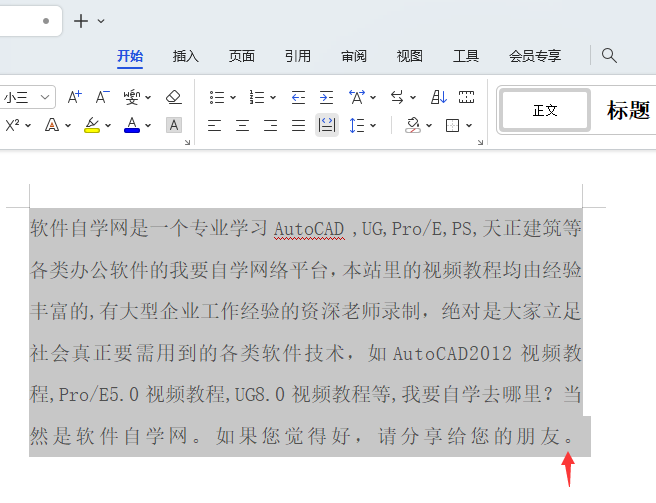This screenshot has height=503, width=656.
Task: Expand borders dropdown arrow
Action: pyautogui.click(x=469, y=125)
